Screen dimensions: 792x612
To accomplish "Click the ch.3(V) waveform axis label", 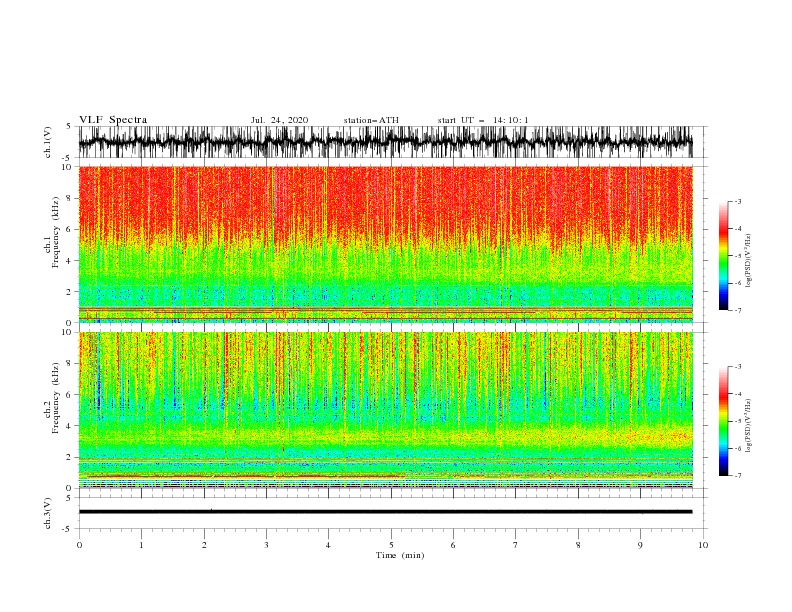I will [x=48, y=513].
